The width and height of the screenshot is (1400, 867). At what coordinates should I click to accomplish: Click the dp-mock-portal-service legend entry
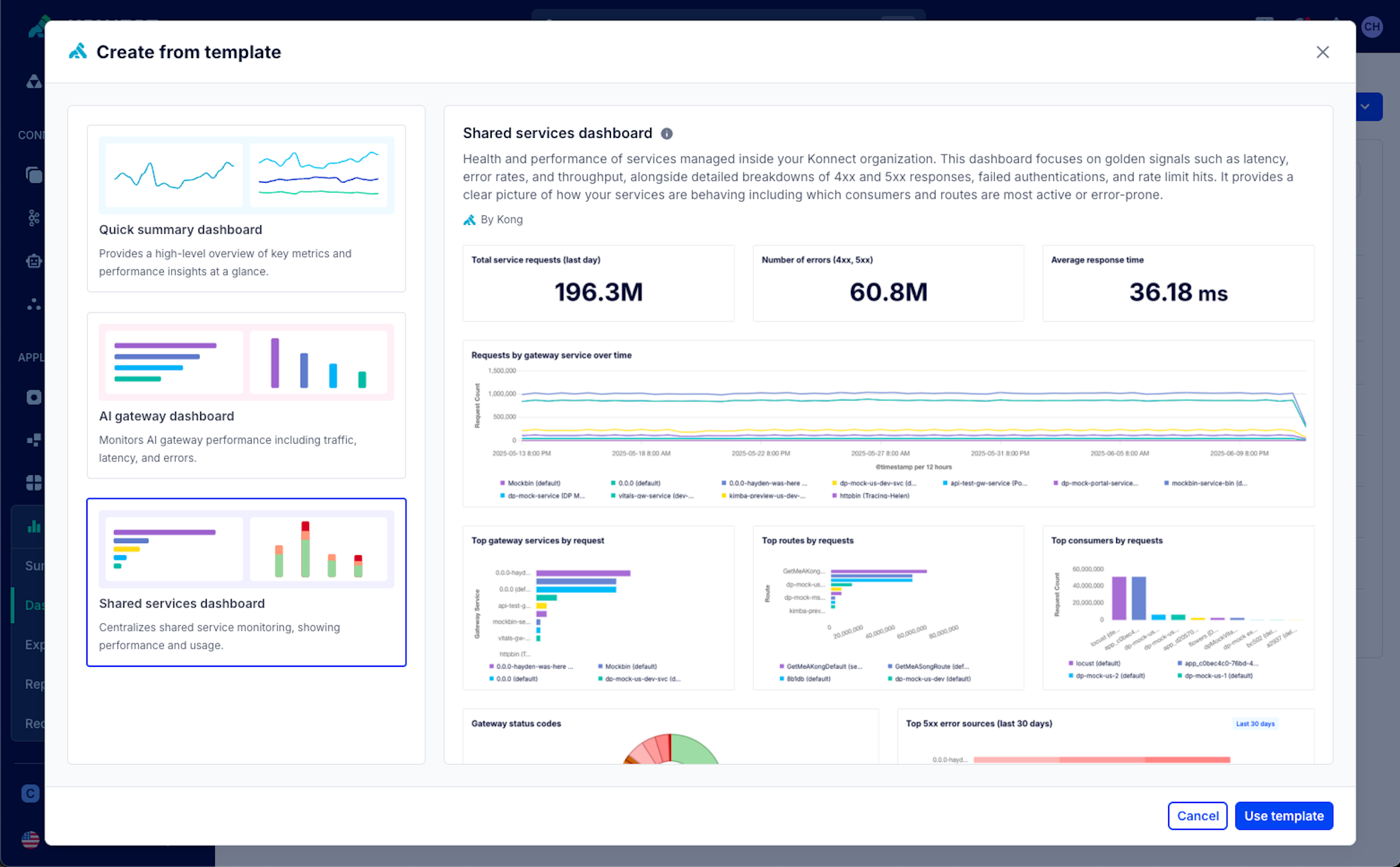pyautogui.click(x=1095, y=483)
